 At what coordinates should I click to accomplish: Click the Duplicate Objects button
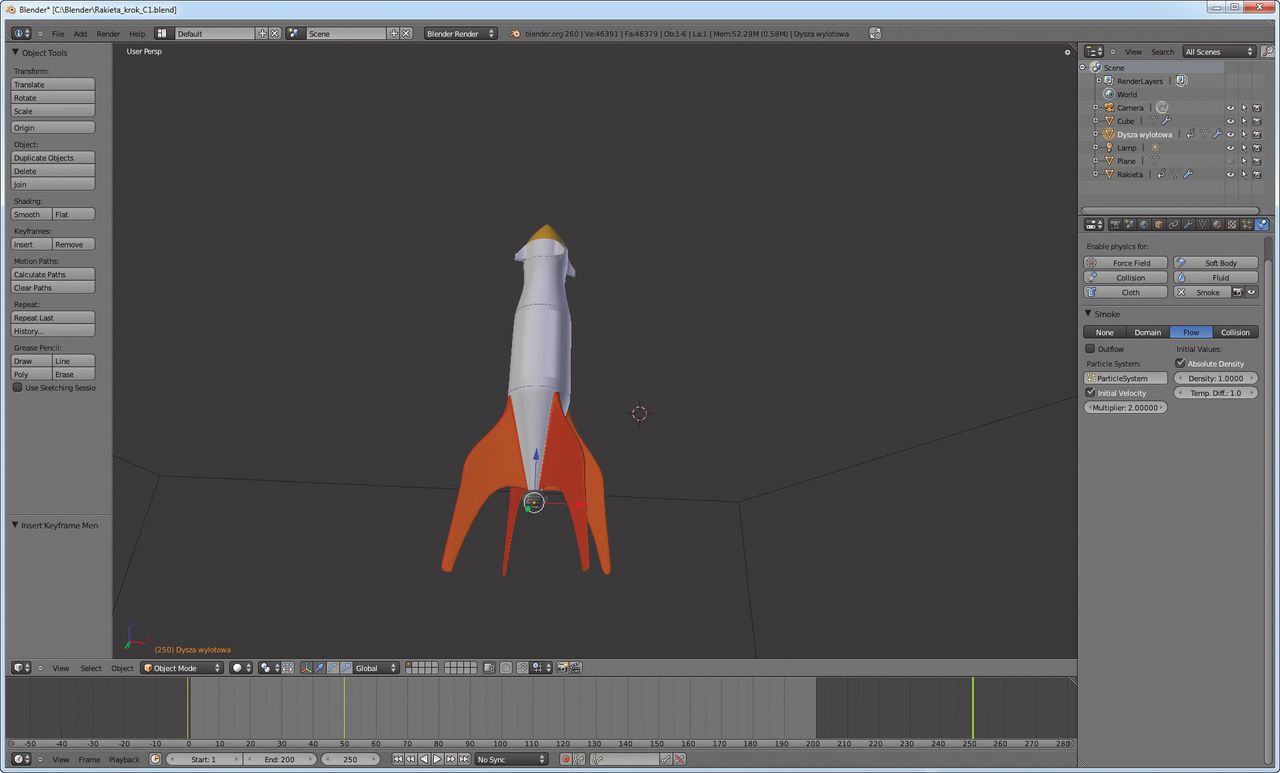coord(53,157)
